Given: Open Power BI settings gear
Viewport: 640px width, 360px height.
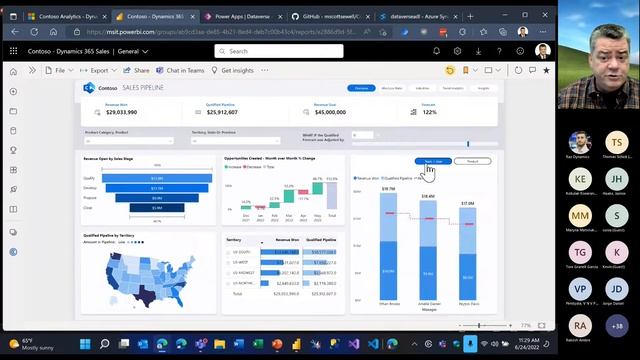Looking at the screenshot, I should point(457,51).
